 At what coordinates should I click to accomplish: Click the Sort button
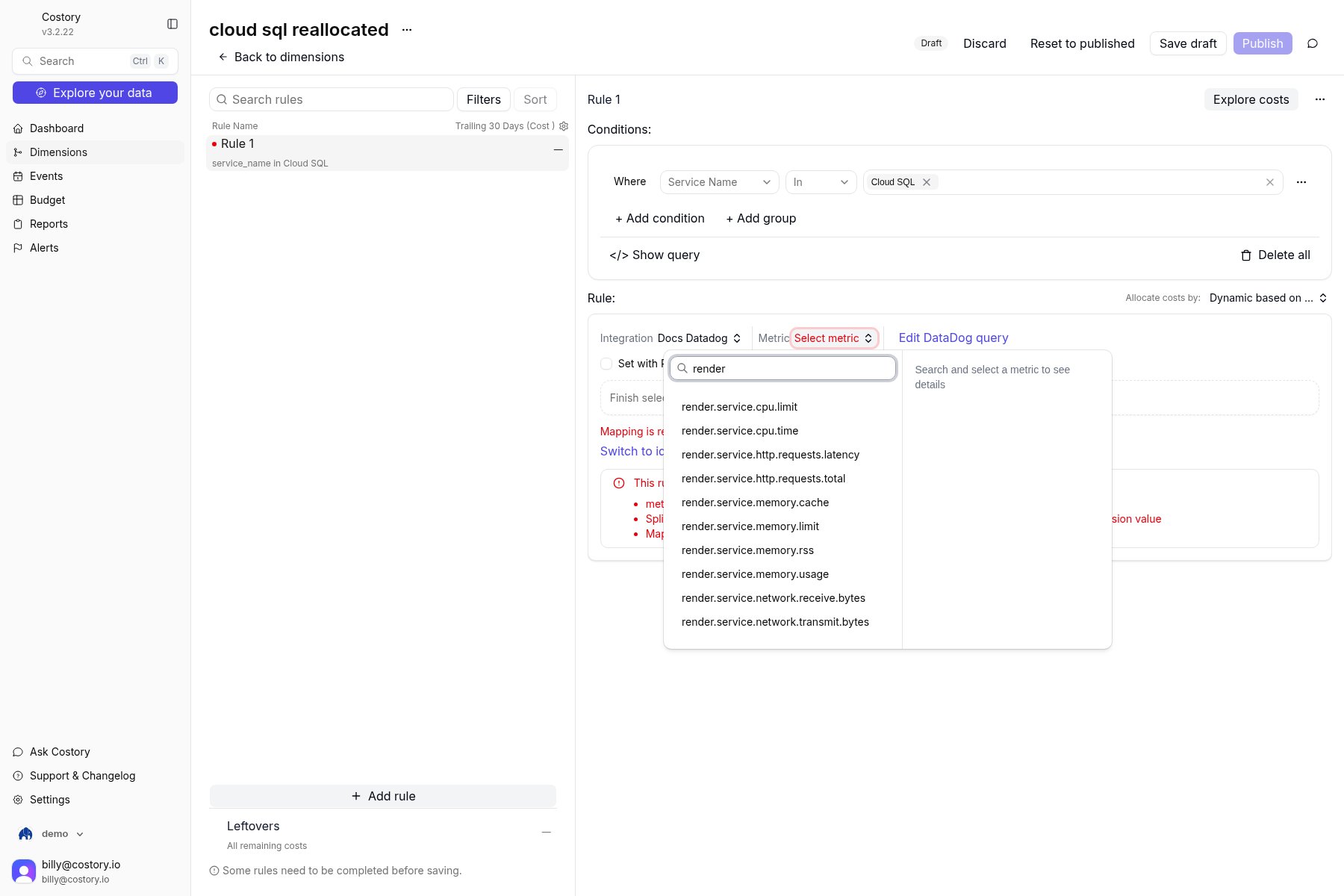tap(535, 99)
